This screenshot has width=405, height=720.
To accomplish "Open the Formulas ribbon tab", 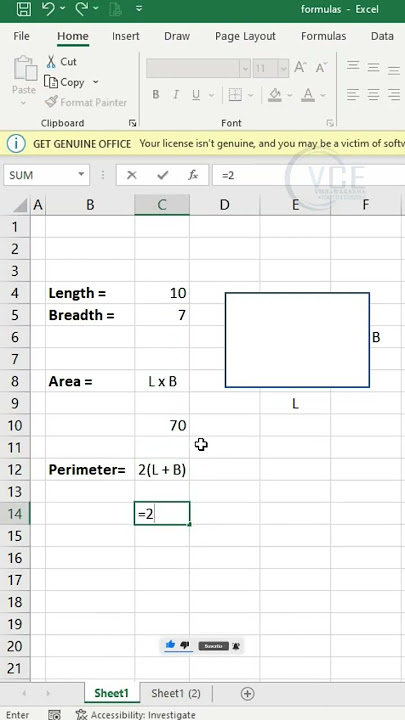I will coord(323,36).
